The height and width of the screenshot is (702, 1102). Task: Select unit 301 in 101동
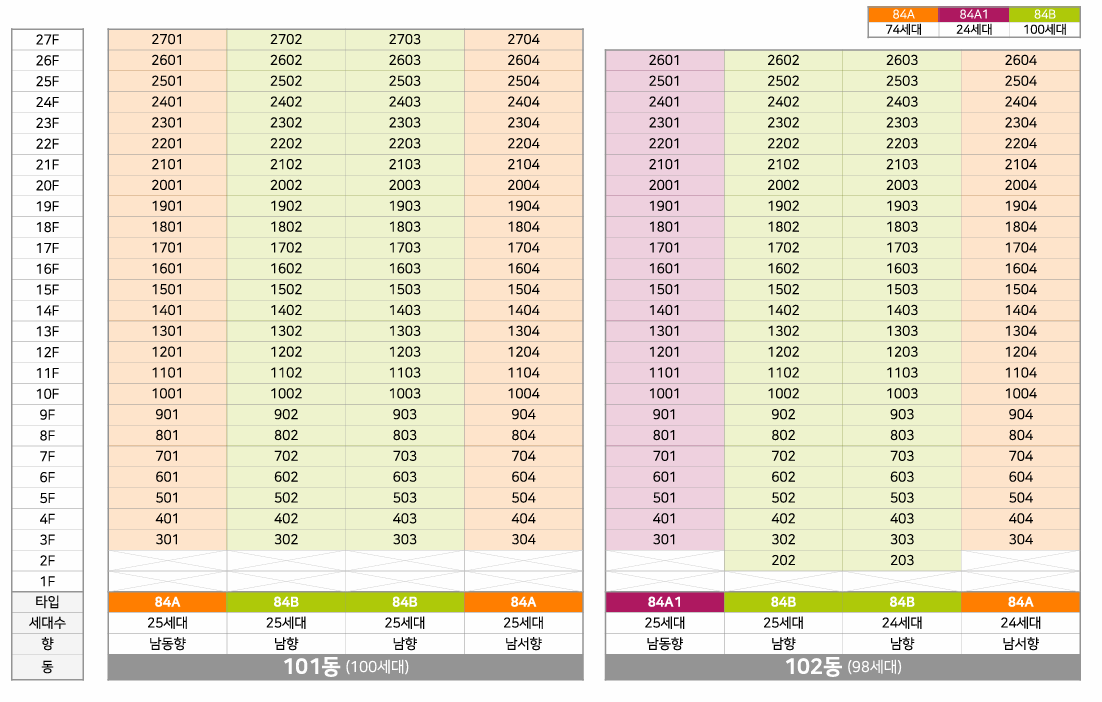(x=167, y=540)
